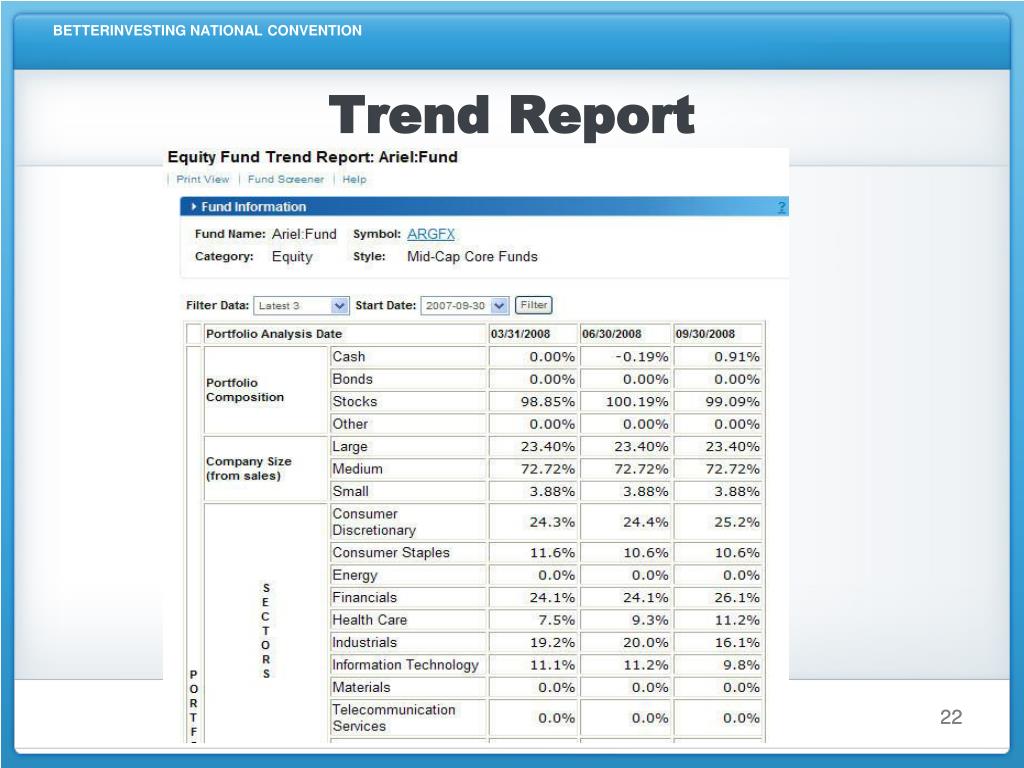This screenshot has height=768, width=1024.
Task: Click the Consumer Discretionary sector label
Action: (374, 522)
